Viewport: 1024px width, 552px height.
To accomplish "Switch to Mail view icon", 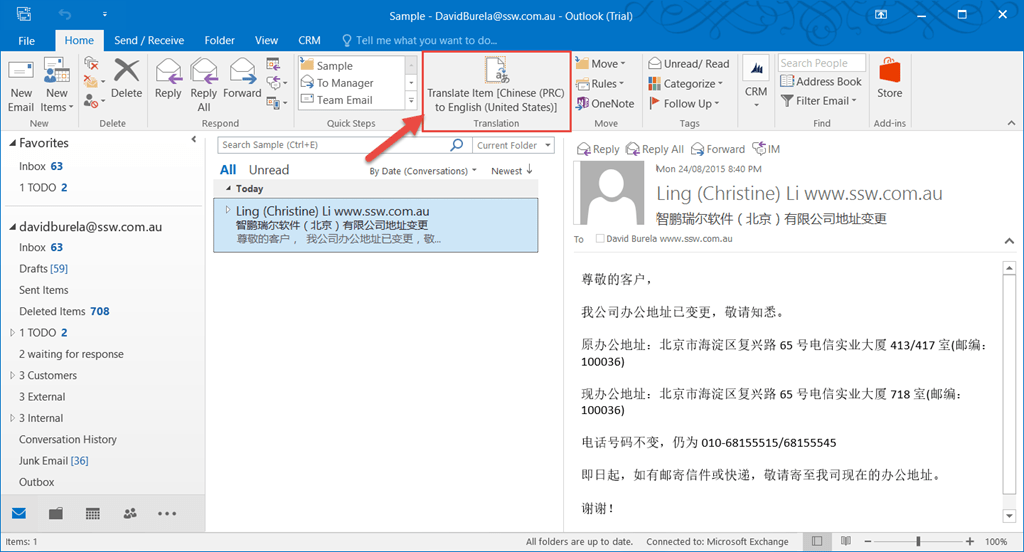I will pyautogui.click(x=19, y=513).
